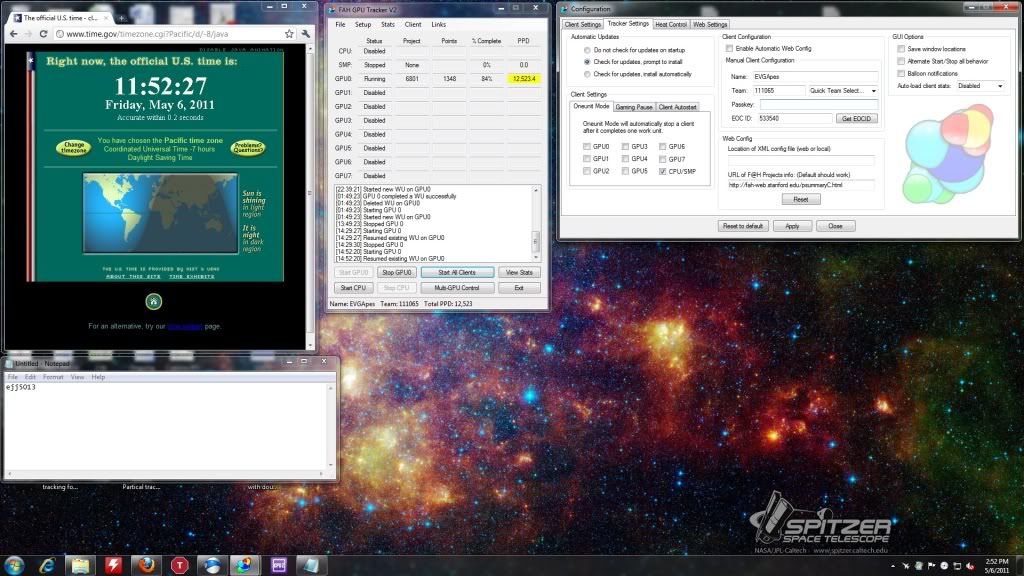Click into the Passkey input field
The image size is (1024, 576).
pos(818,104)
